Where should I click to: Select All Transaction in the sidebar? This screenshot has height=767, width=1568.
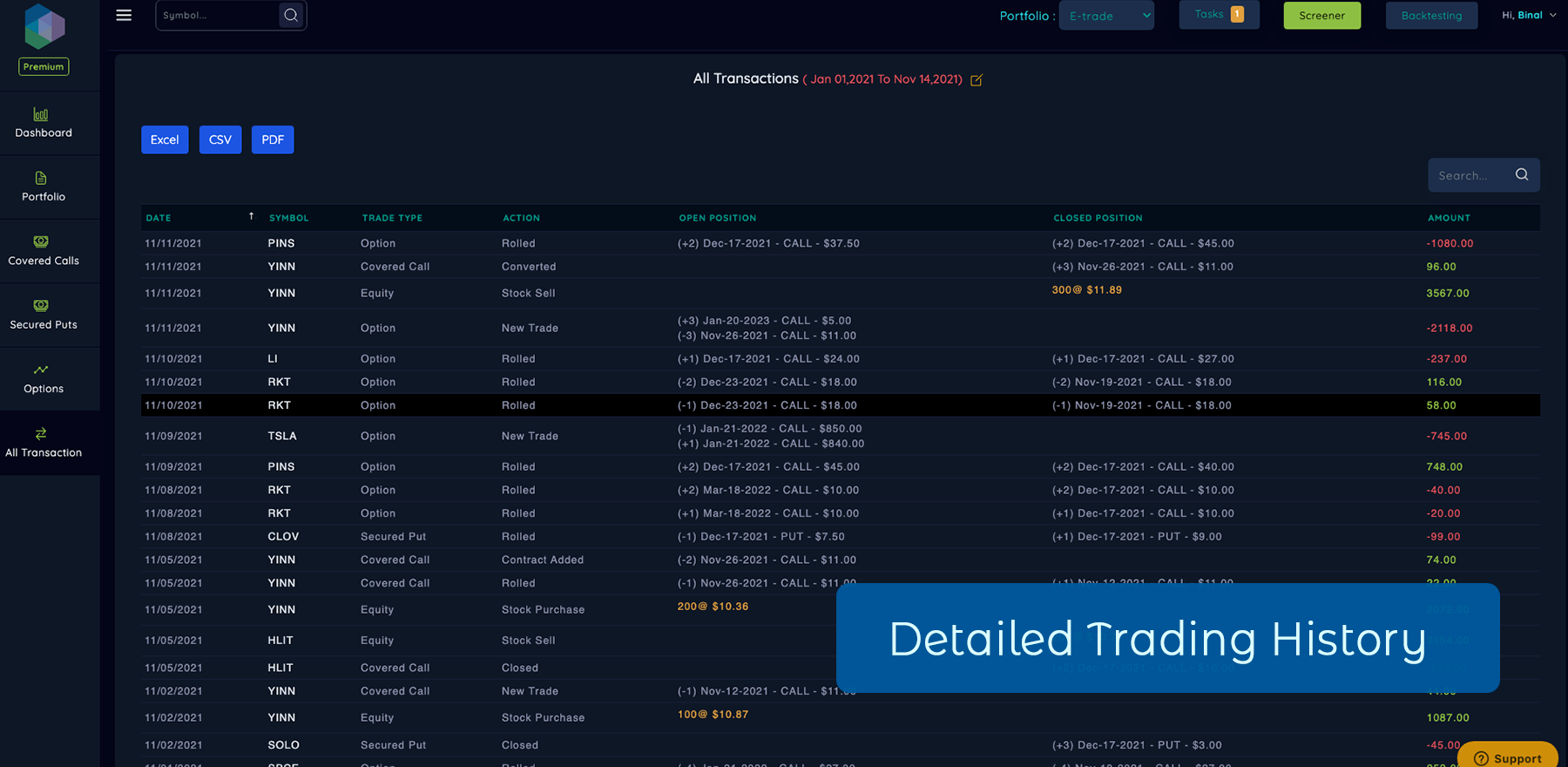[x=44, y=443]
